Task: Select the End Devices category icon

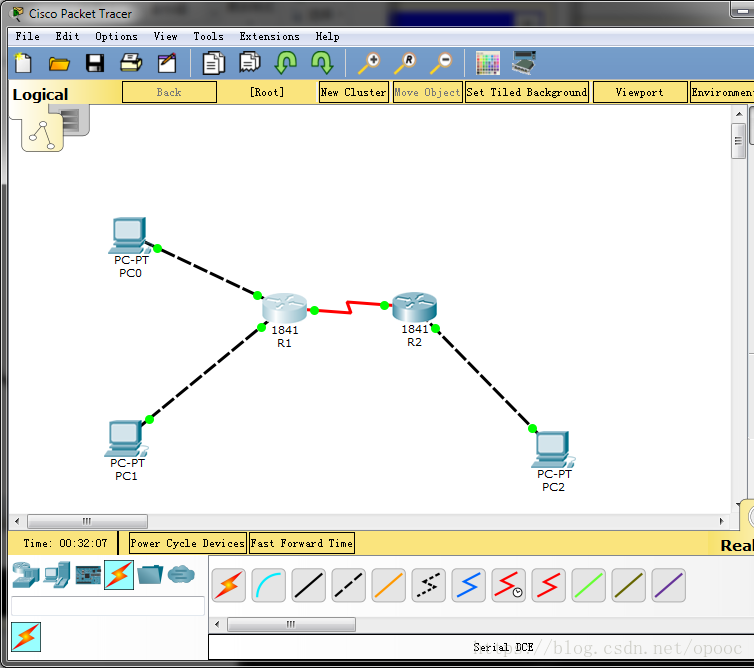Action: coord(57,575)
